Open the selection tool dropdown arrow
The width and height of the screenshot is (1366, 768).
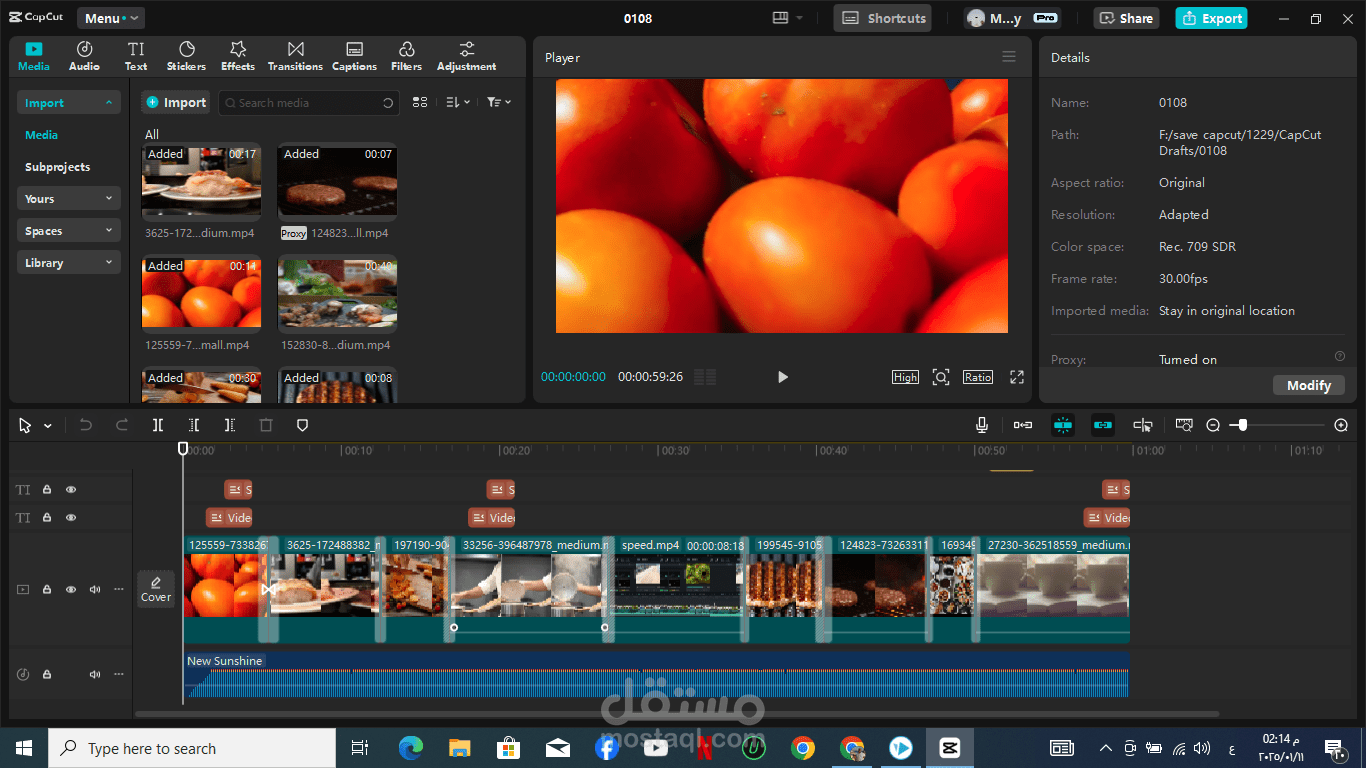click(47, 426)
